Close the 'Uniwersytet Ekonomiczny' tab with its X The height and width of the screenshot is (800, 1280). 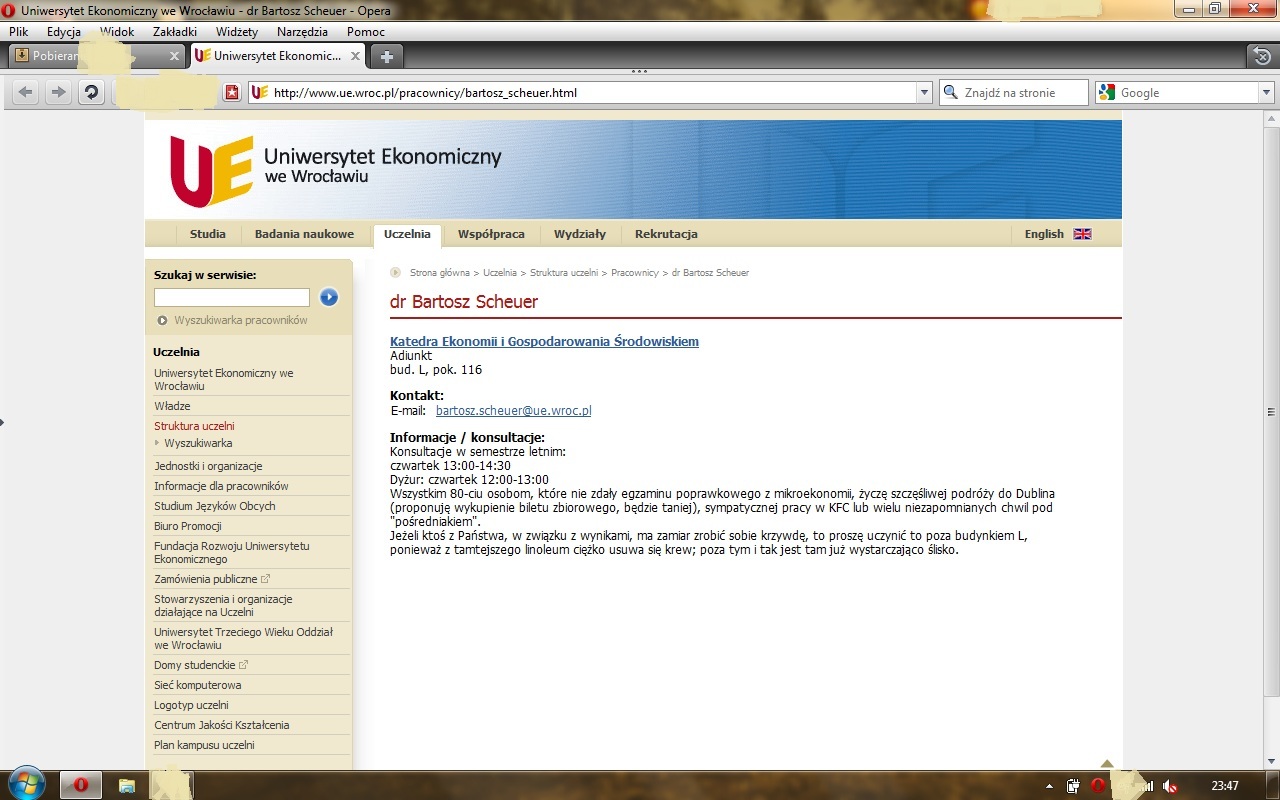click(355, 56)
